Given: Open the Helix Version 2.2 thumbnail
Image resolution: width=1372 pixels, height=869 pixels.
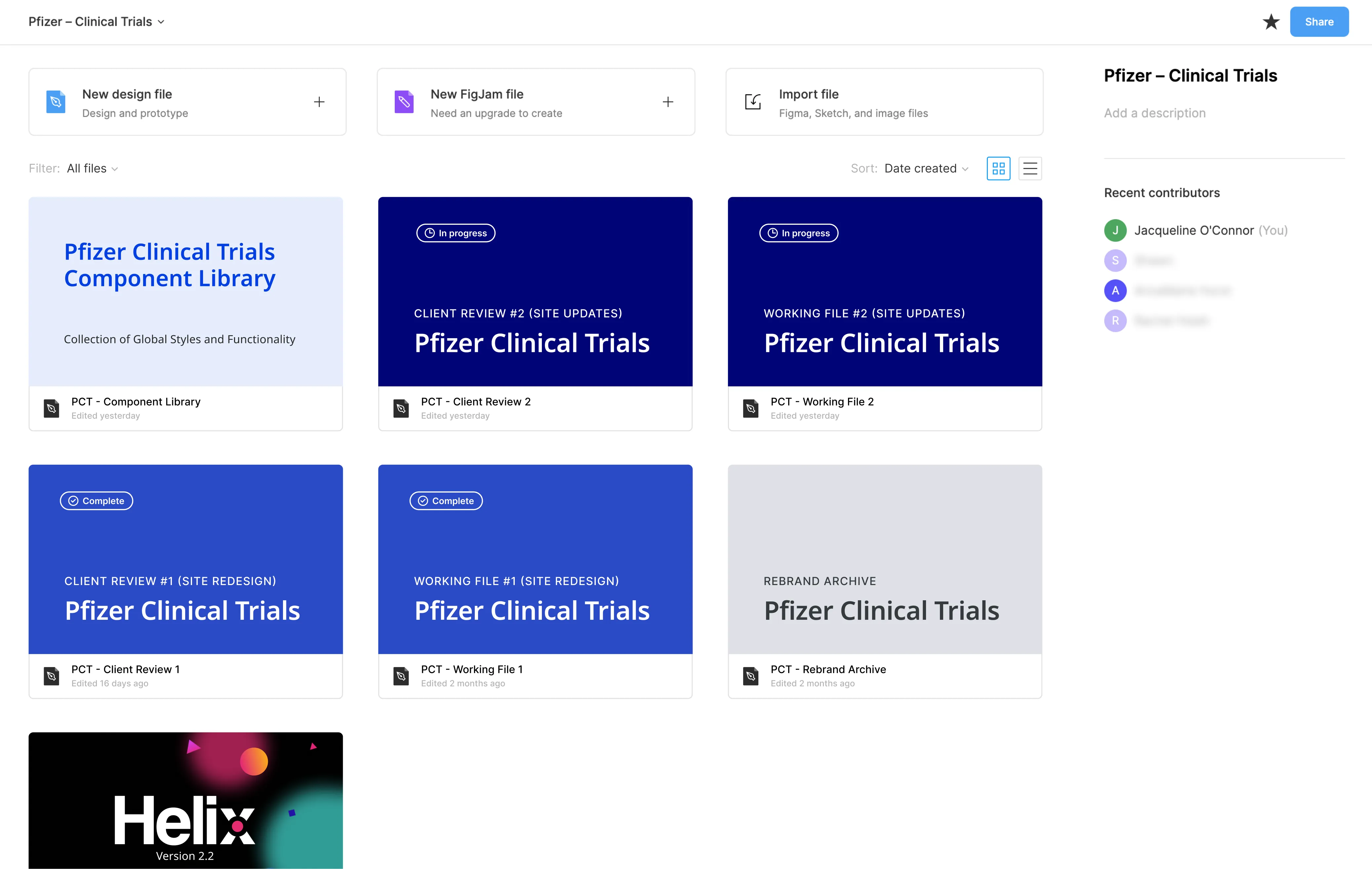Looking at the screenshot, I should (186, 800).
